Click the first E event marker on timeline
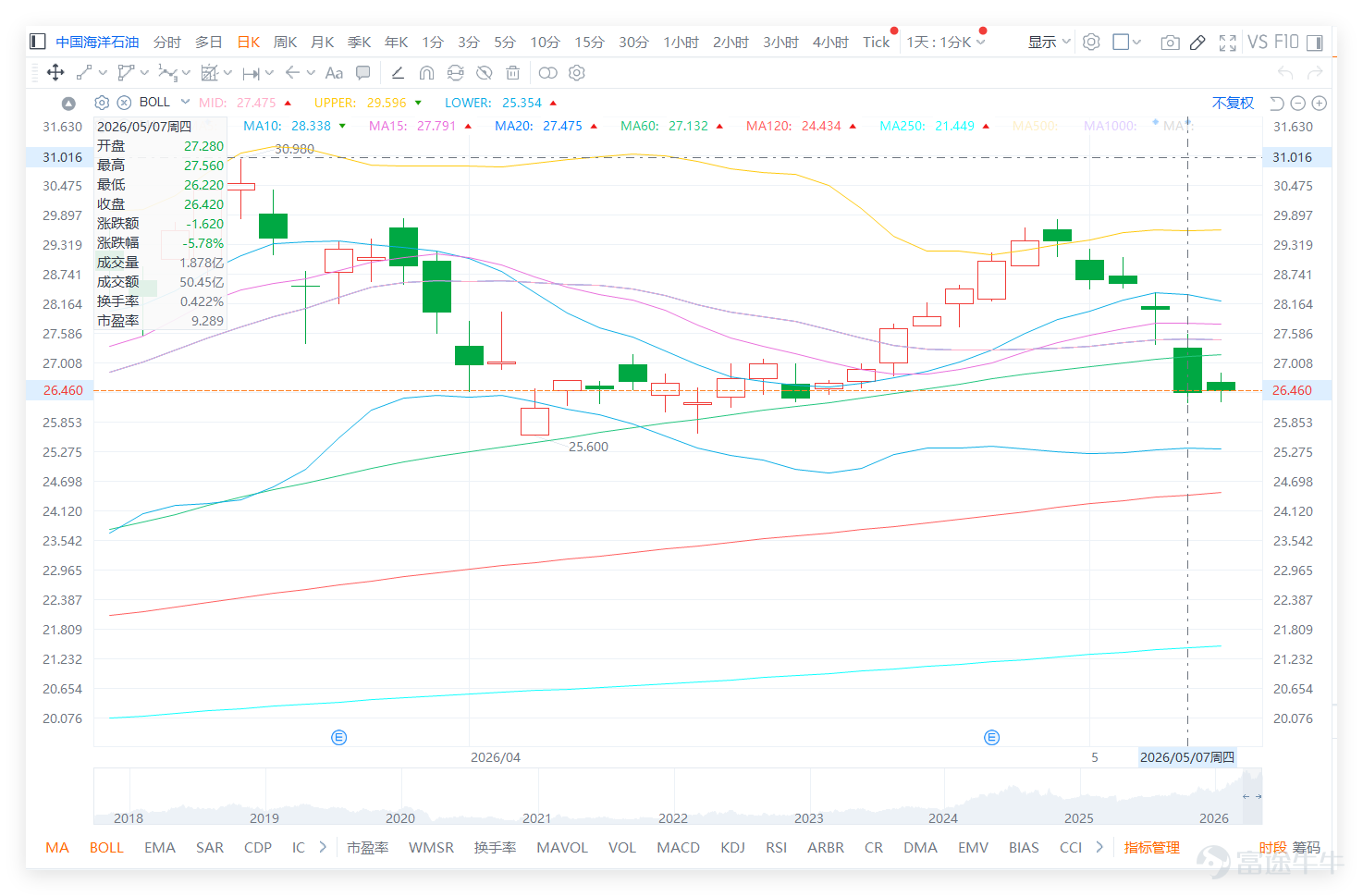The image size is (1363, 896). 339,737
